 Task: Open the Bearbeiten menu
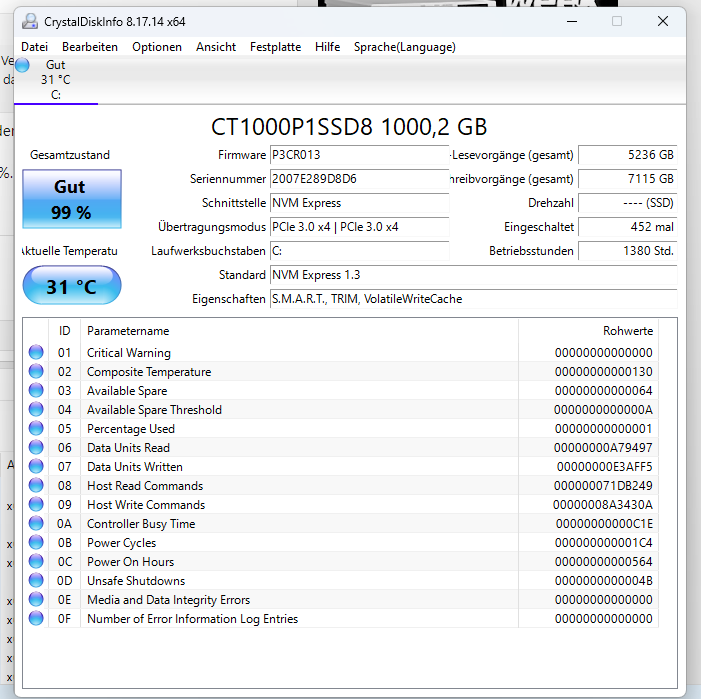(x=90, y=47)
